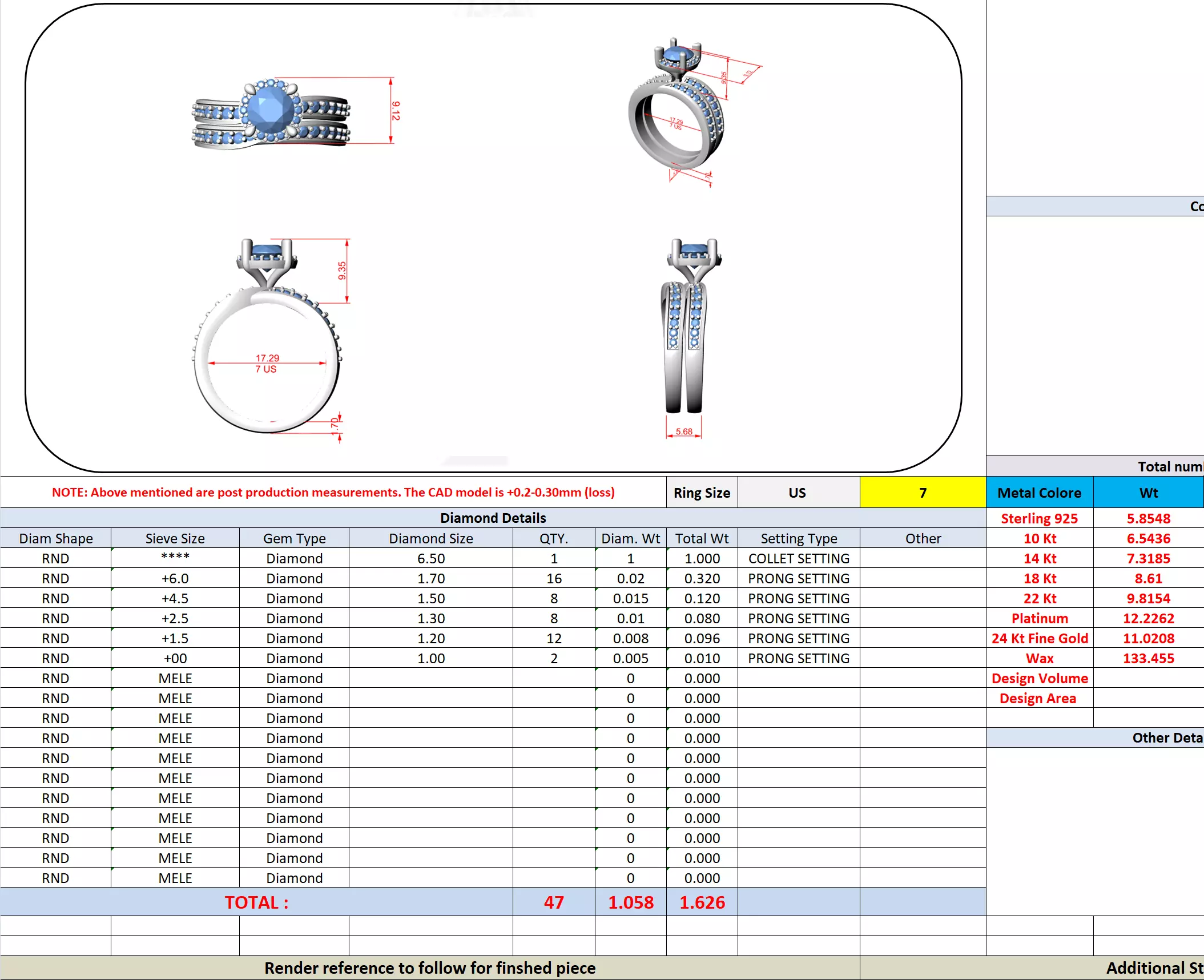1204x980 pixels.
Task: Click the Diamond Details section header
Action: tap(493, 518)
